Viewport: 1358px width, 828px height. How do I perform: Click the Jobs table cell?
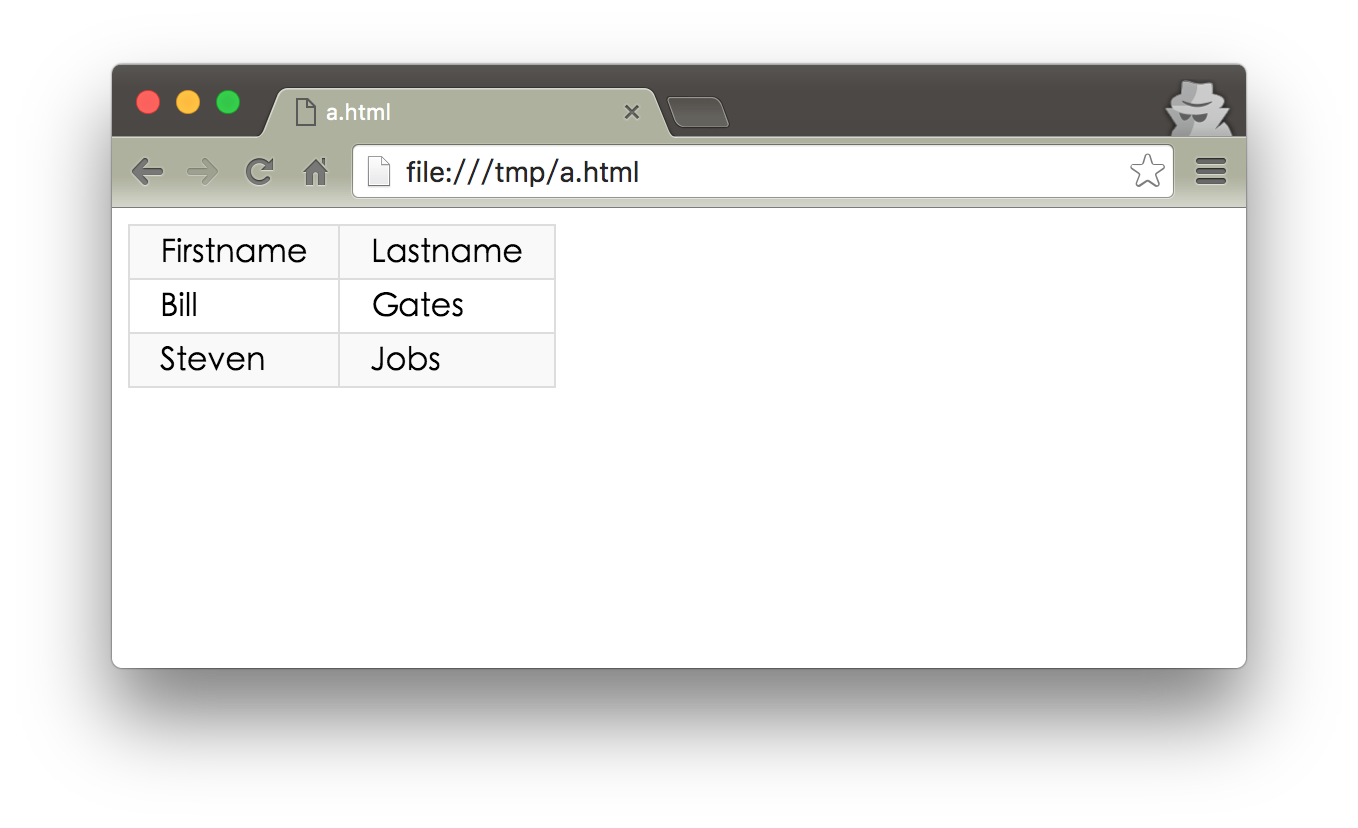coord(447,359)
